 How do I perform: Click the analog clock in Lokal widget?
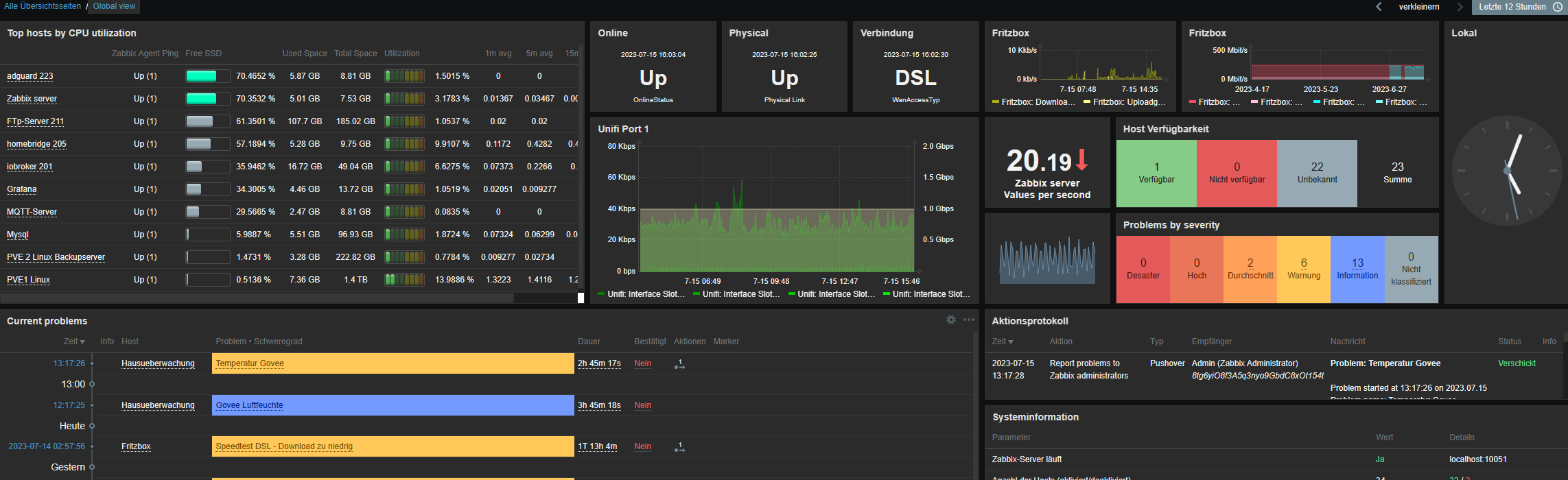coord(1506,171)
